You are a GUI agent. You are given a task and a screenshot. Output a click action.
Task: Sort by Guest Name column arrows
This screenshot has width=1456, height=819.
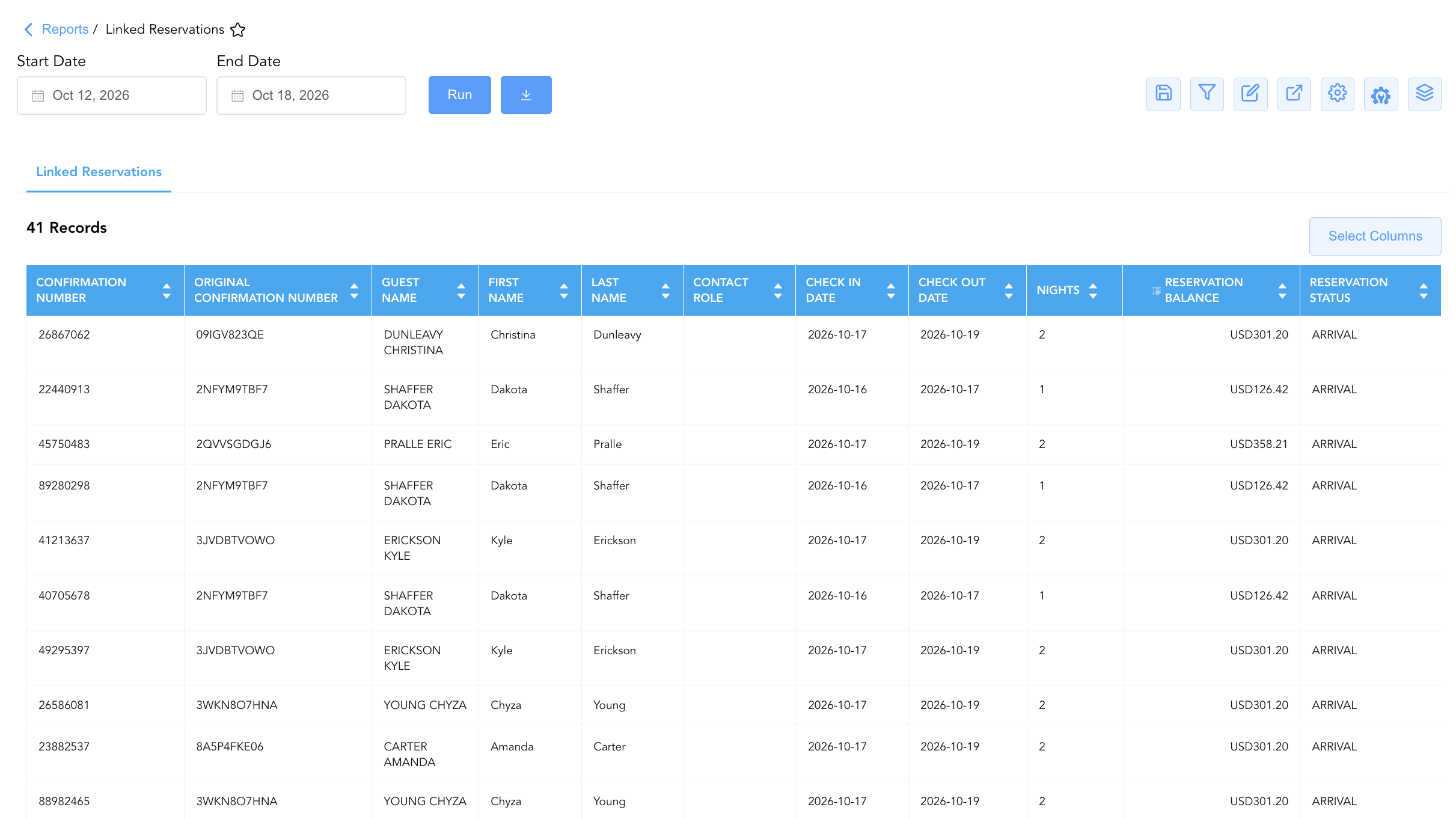click(461, 291)
